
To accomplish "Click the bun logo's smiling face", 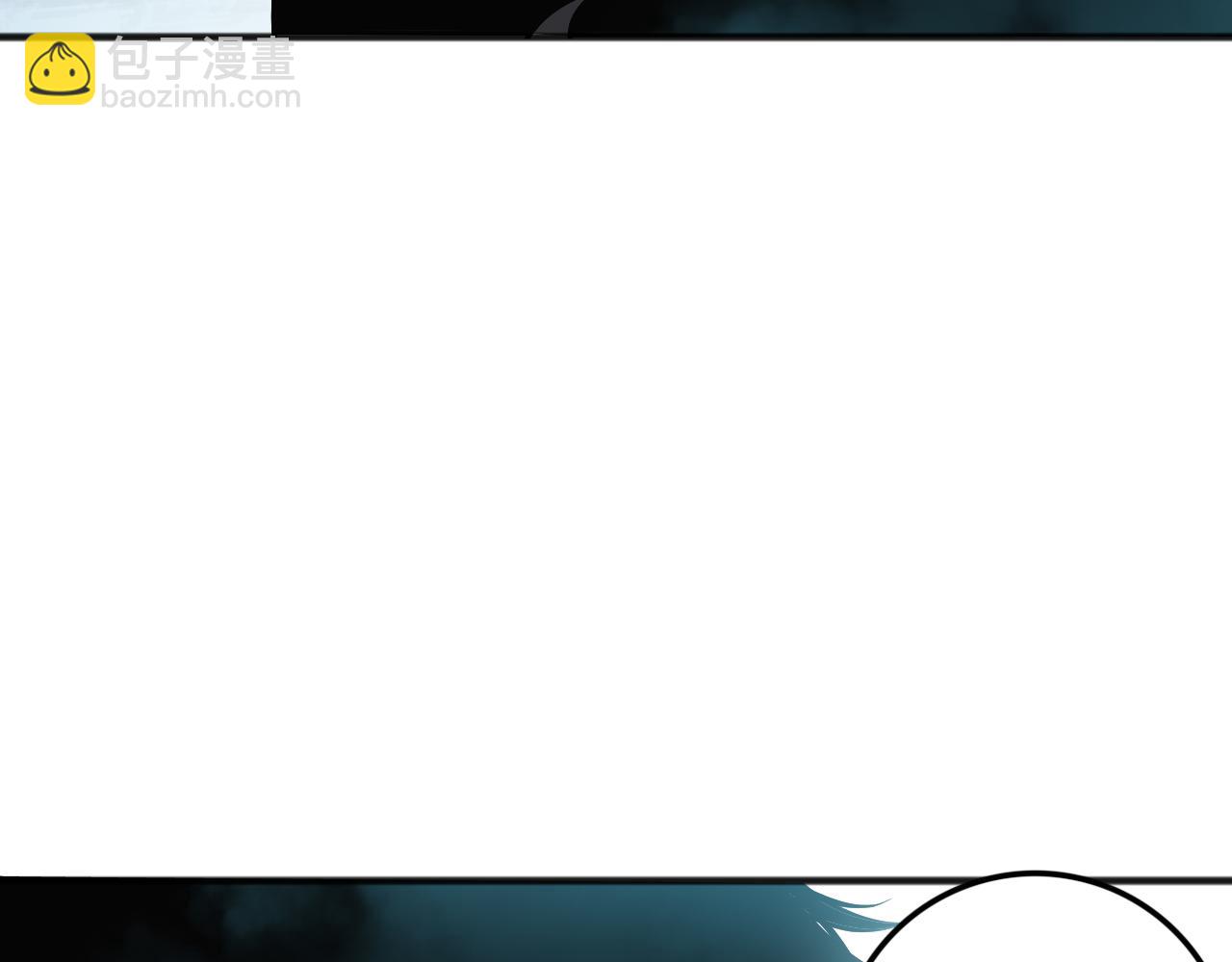I will click(x=60, y=75).
